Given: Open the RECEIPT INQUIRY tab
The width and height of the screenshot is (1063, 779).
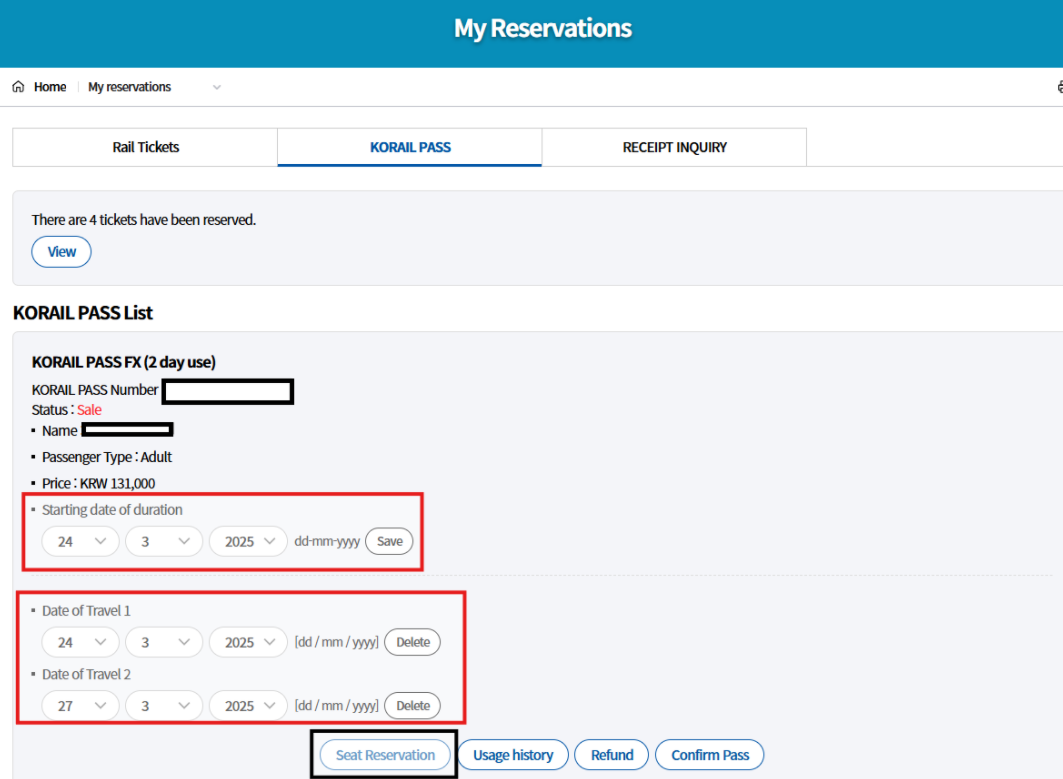Looking at the screenshot, I should click(674, 147).
